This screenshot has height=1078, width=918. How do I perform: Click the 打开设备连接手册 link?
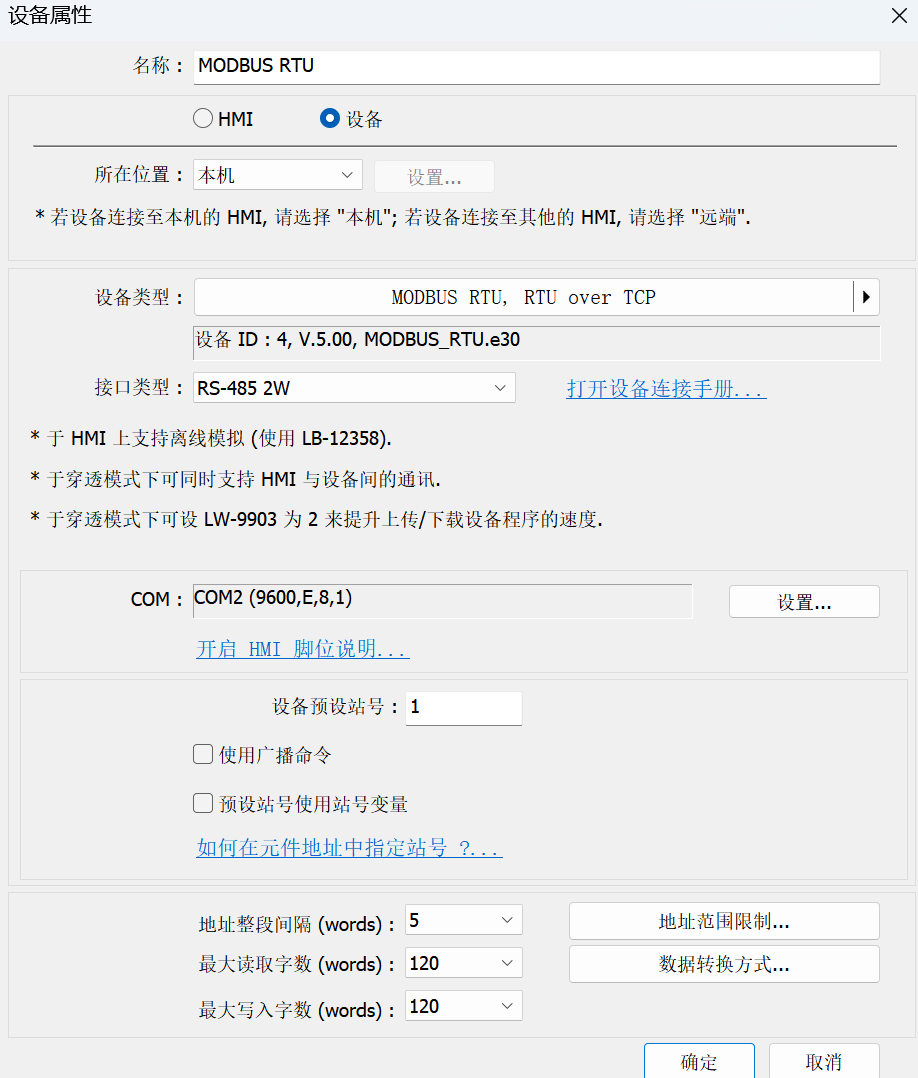coord(666,389)
